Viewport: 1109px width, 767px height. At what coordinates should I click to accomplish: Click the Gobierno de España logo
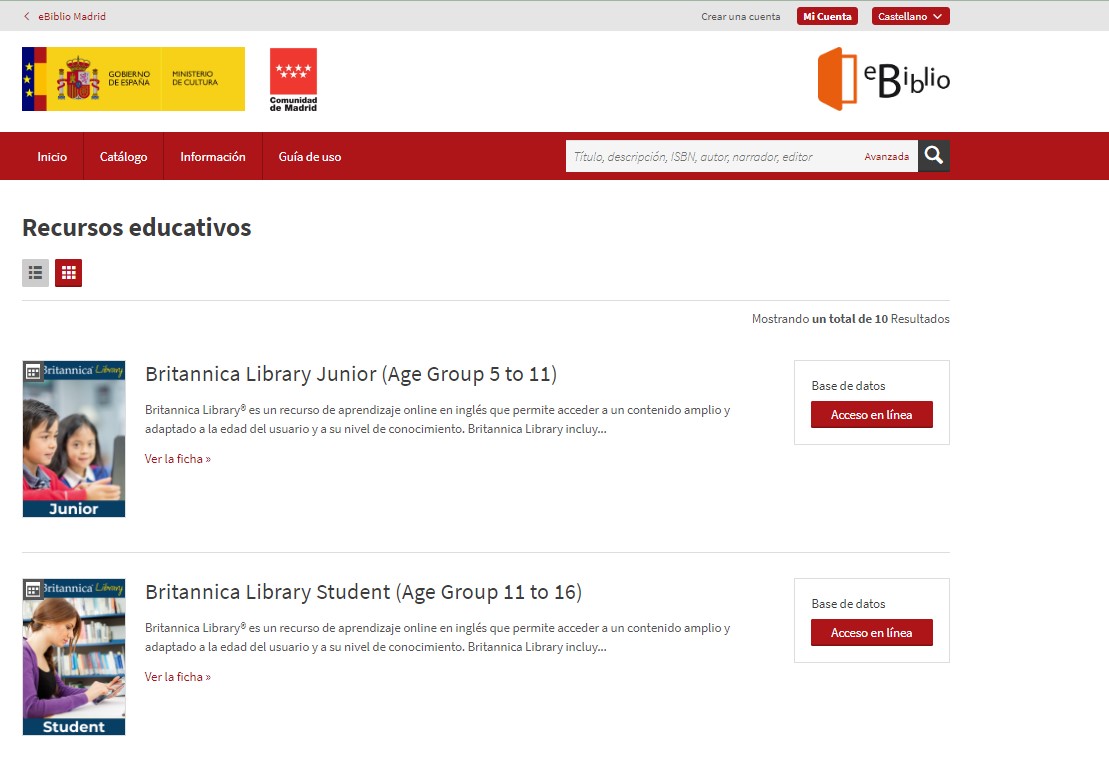(133, 79)
